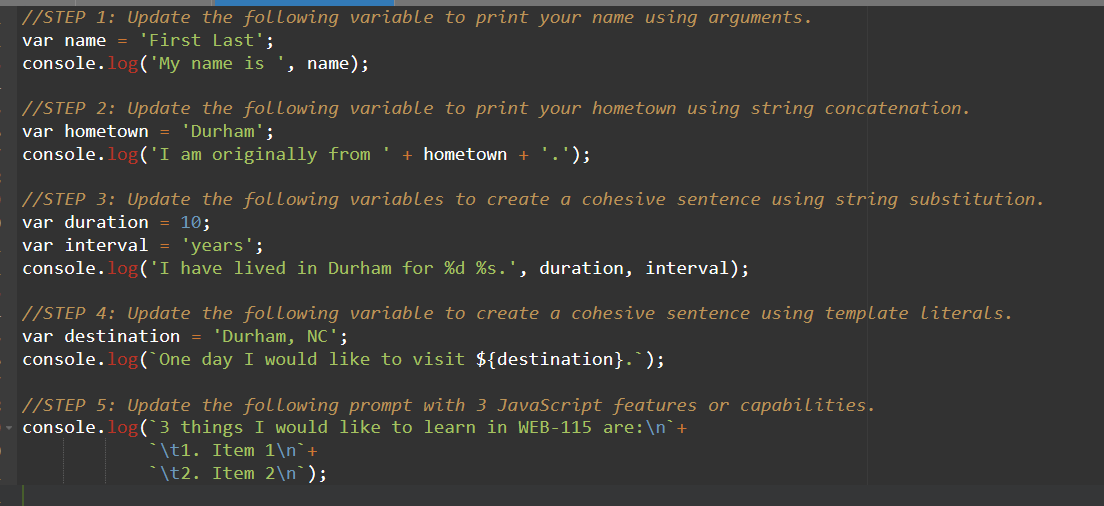1104x506 pixels.
Task: Click the '//STEP 5' comment line
Action: 448,405
